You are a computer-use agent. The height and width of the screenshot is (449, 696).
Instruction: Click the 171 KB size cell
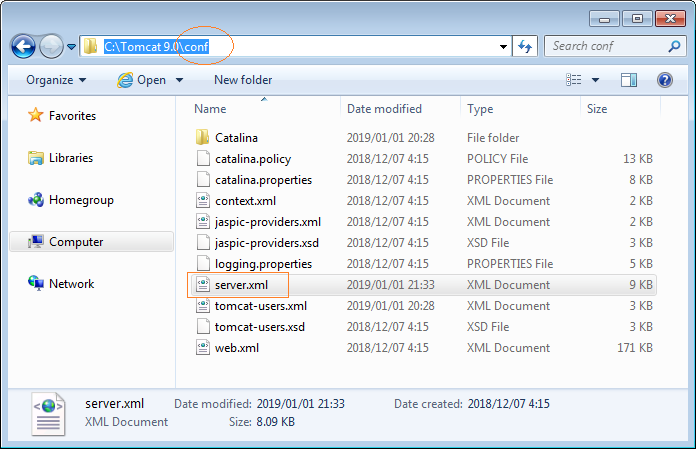click(635, 348)
